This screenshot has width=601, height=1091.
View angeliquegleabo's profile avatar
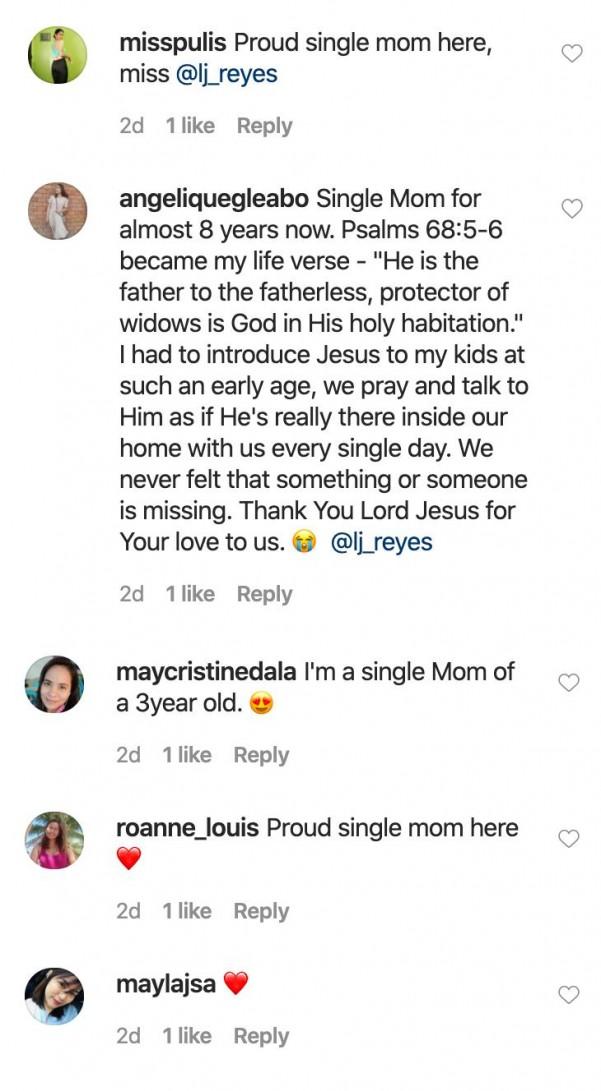55,211
